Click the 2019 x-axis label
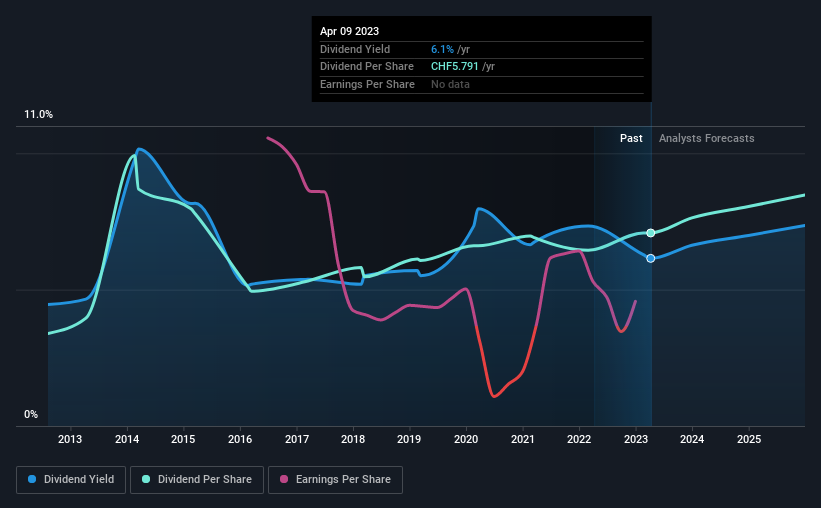 pos(409,439)
